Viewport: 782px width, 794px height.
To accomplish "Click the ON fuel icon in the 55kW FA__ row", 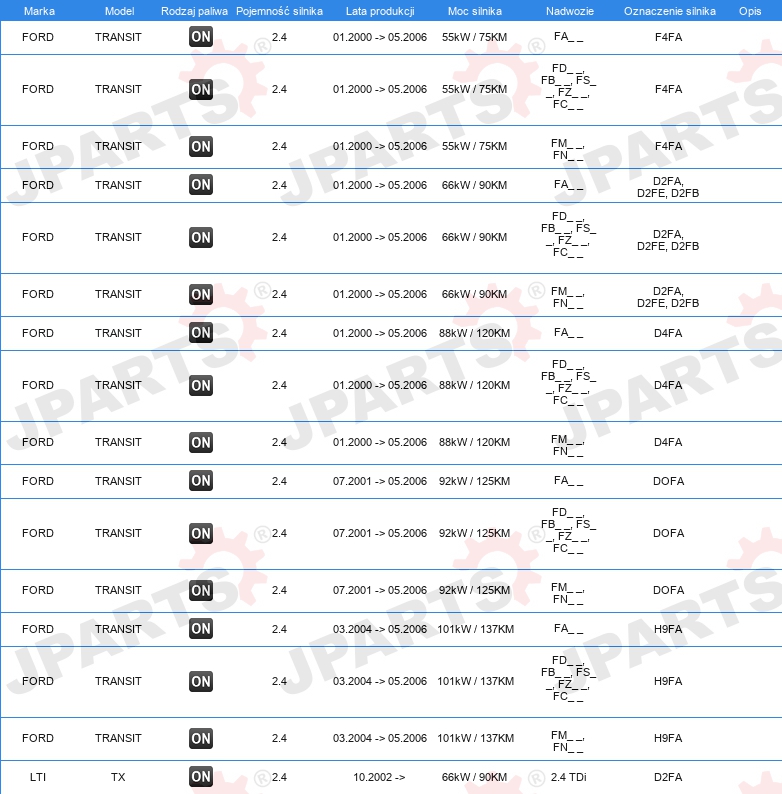I will pos(201,36).
